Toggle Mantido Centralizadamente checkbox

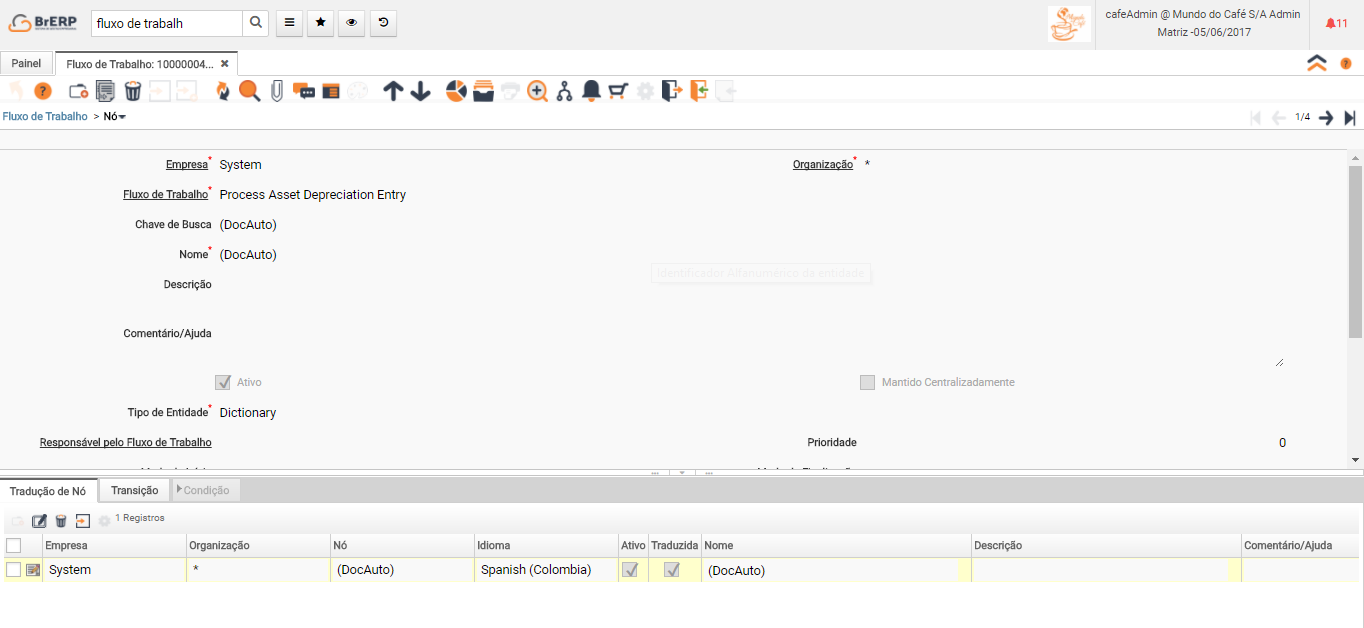(867, 382)
